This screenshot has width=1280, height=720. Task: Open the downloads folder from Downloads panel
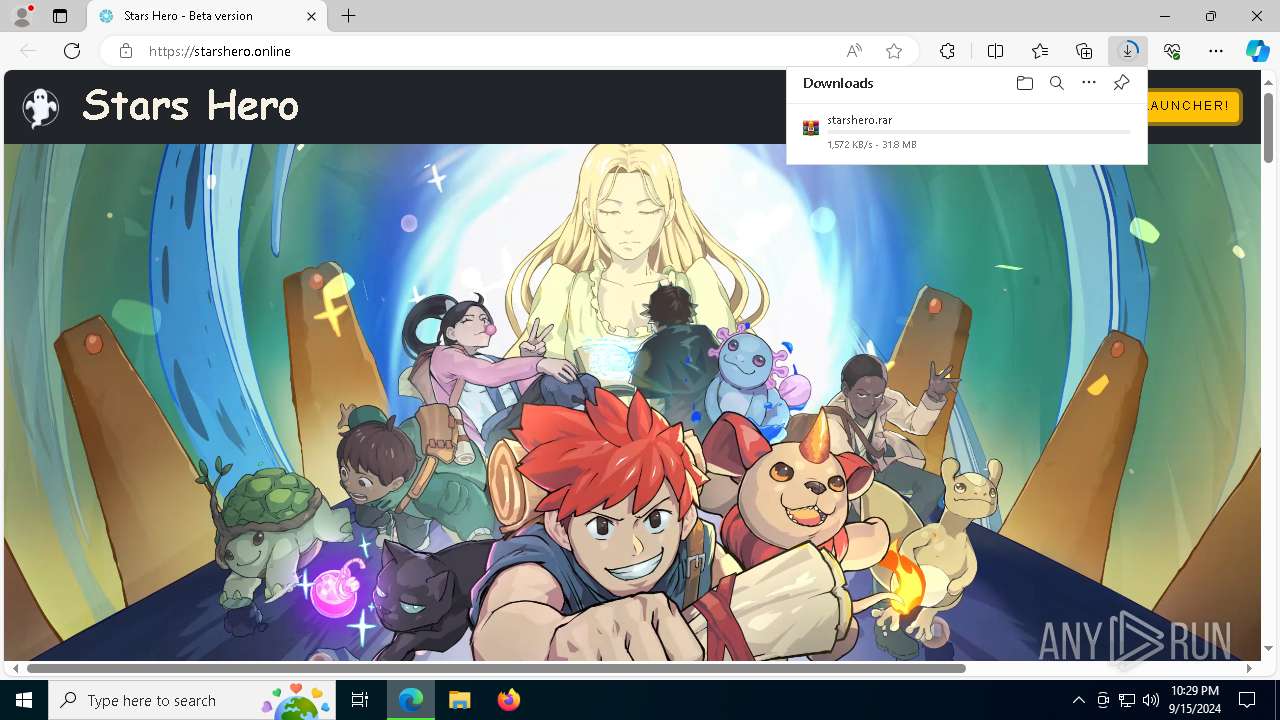1024,83
